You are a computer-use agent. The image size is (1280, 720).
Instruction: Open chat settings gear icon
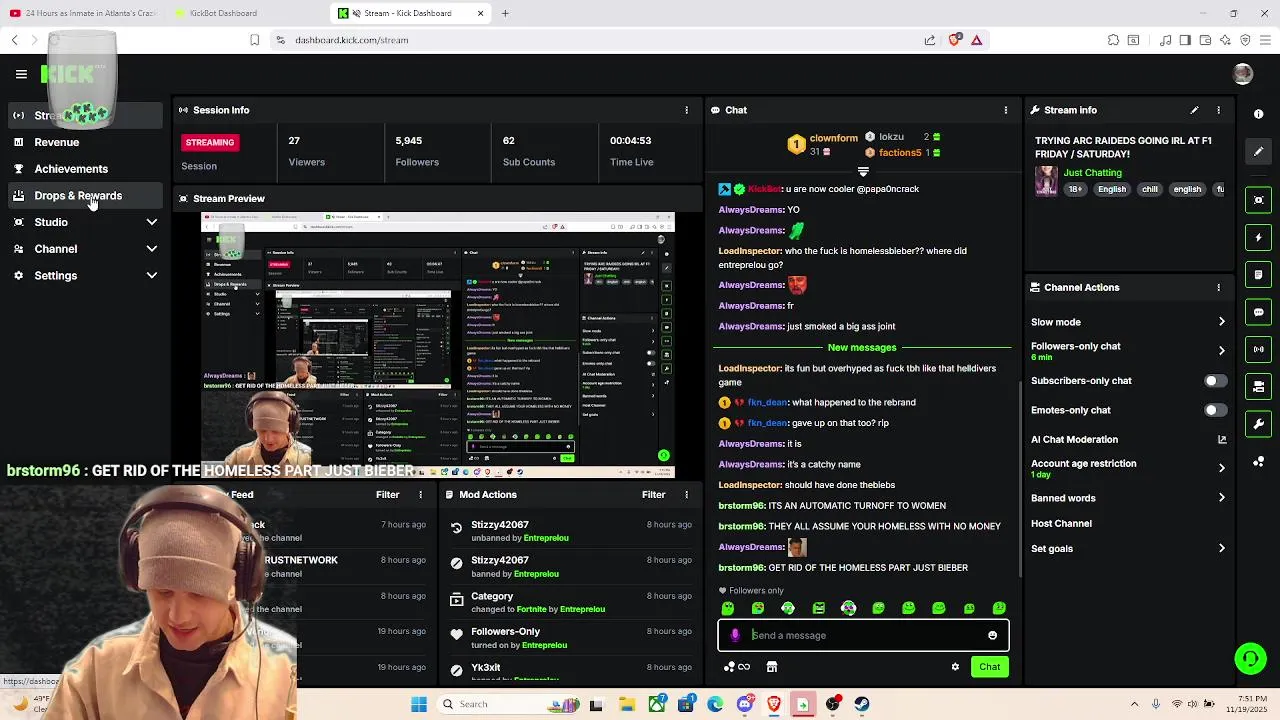[955, 667]
